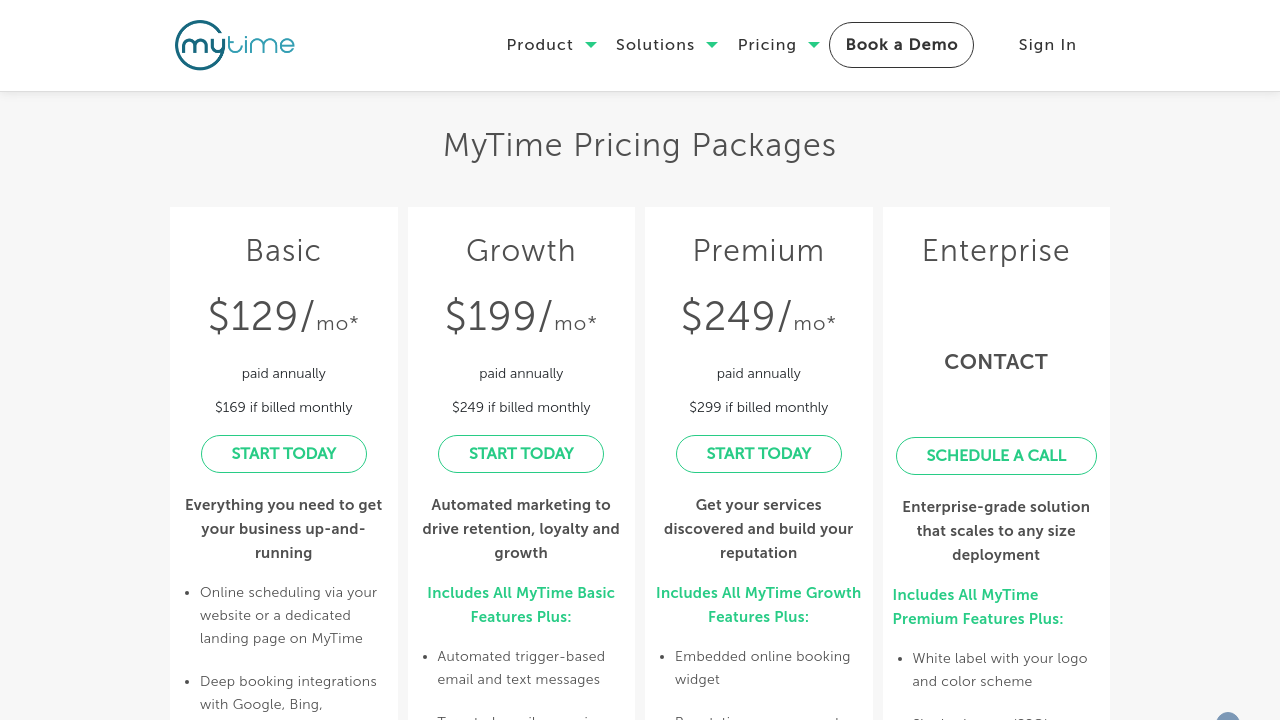Click the Book a Demo button

[x=901, y=45]
